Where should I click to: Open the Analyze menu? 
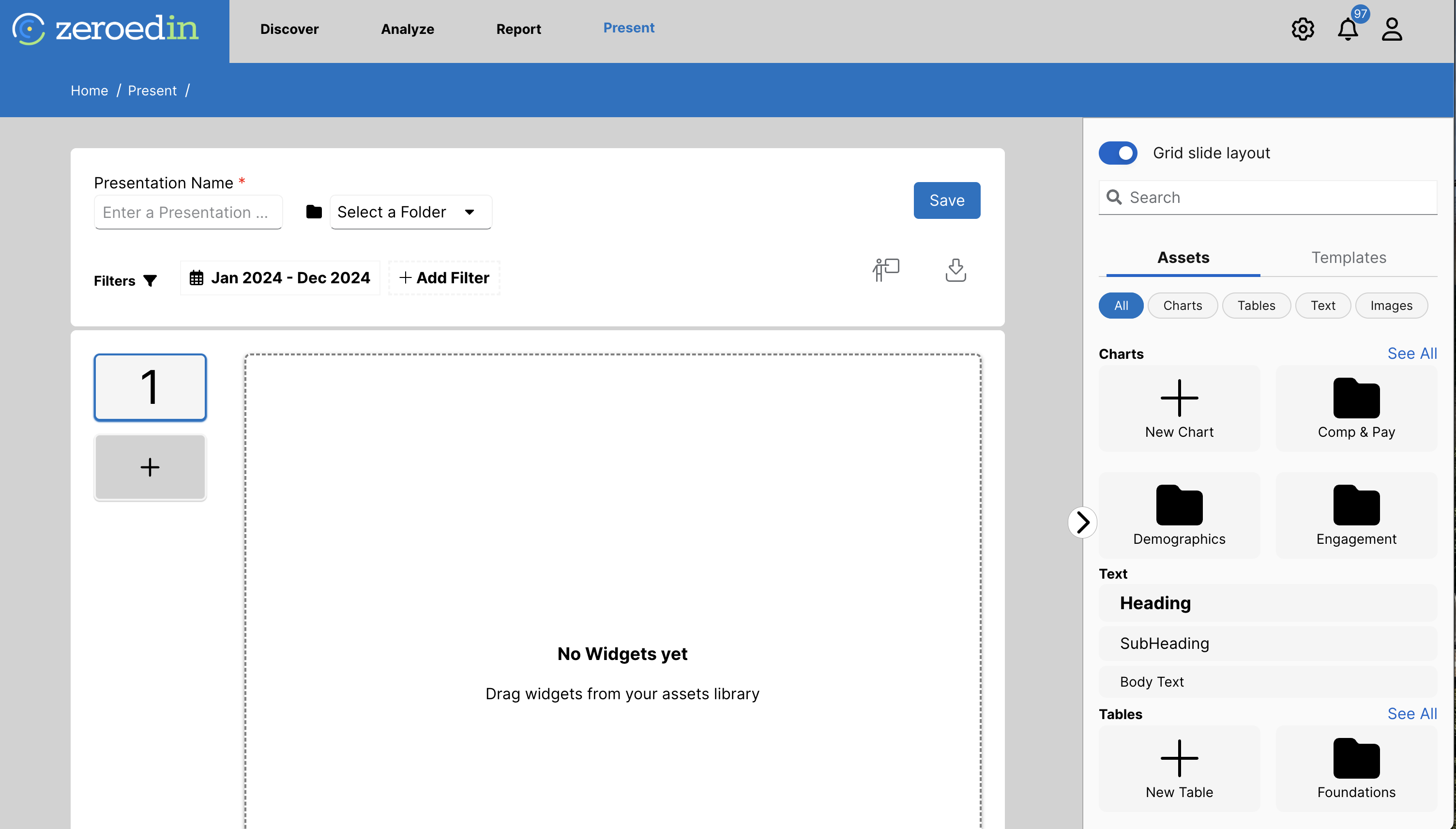[408, 29]
